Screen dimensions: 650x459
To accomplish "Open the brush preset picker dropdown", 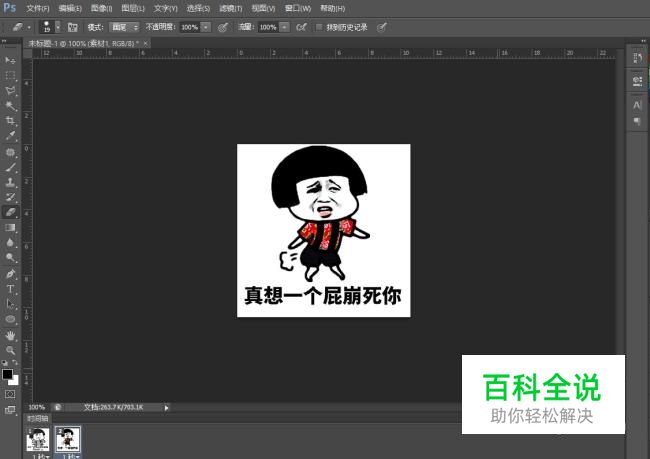I will [x=58, y=27].
